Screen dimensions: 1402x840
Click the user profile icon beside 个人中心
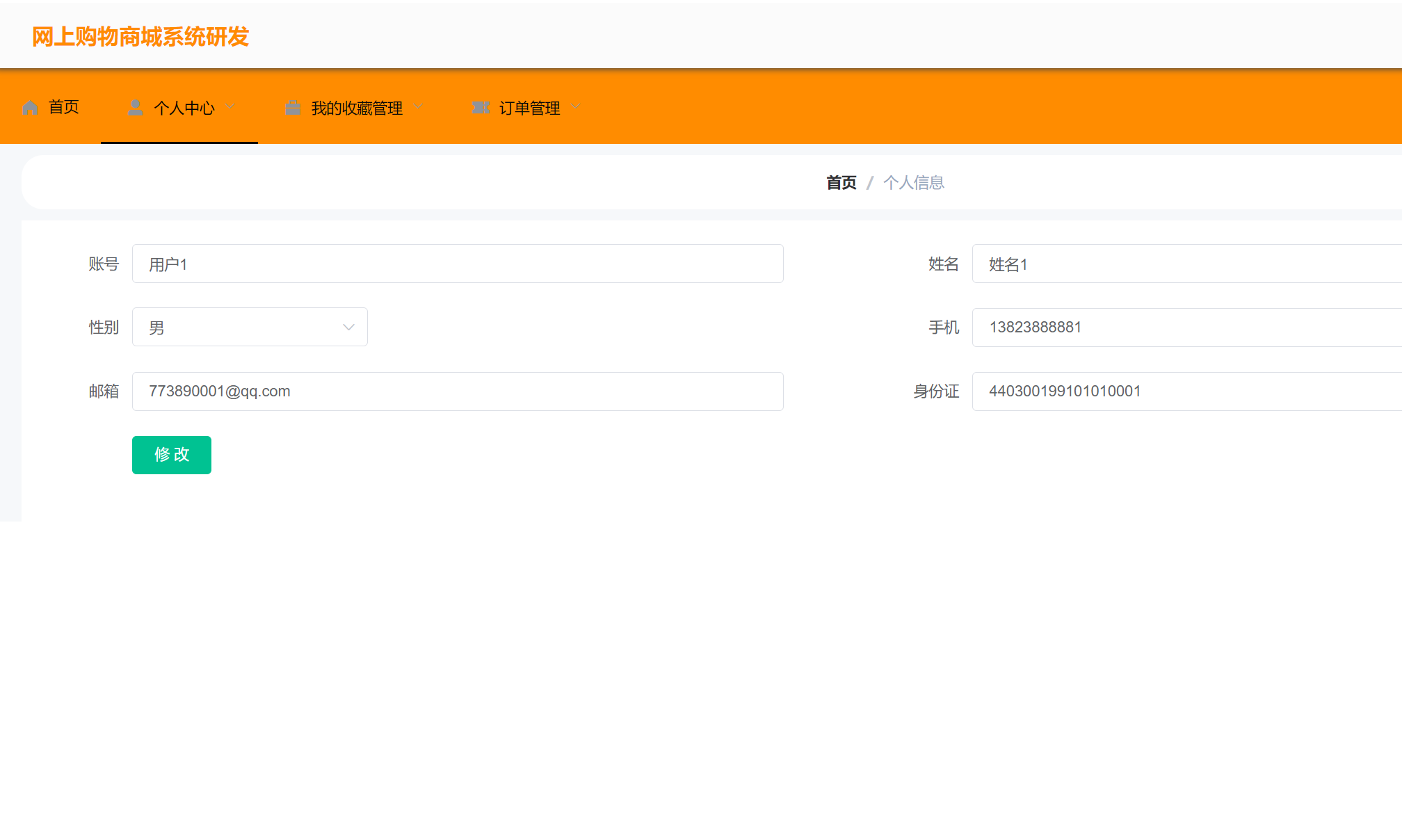(x=136, y=107)
